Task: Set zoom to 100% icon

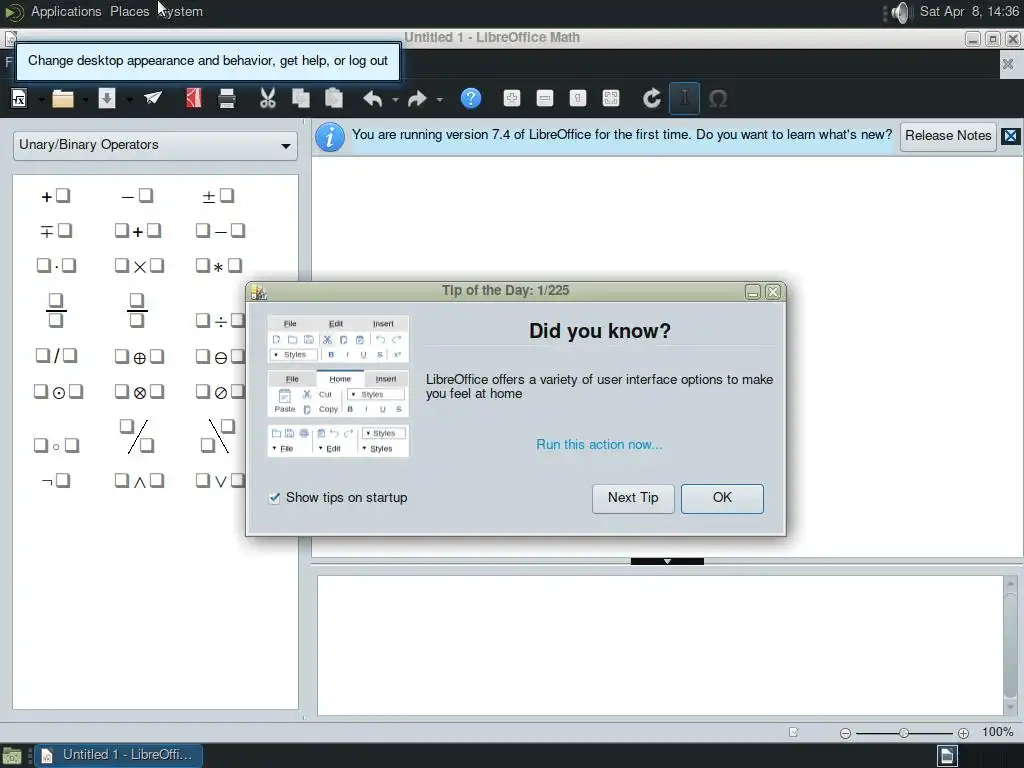Action: 578,99
